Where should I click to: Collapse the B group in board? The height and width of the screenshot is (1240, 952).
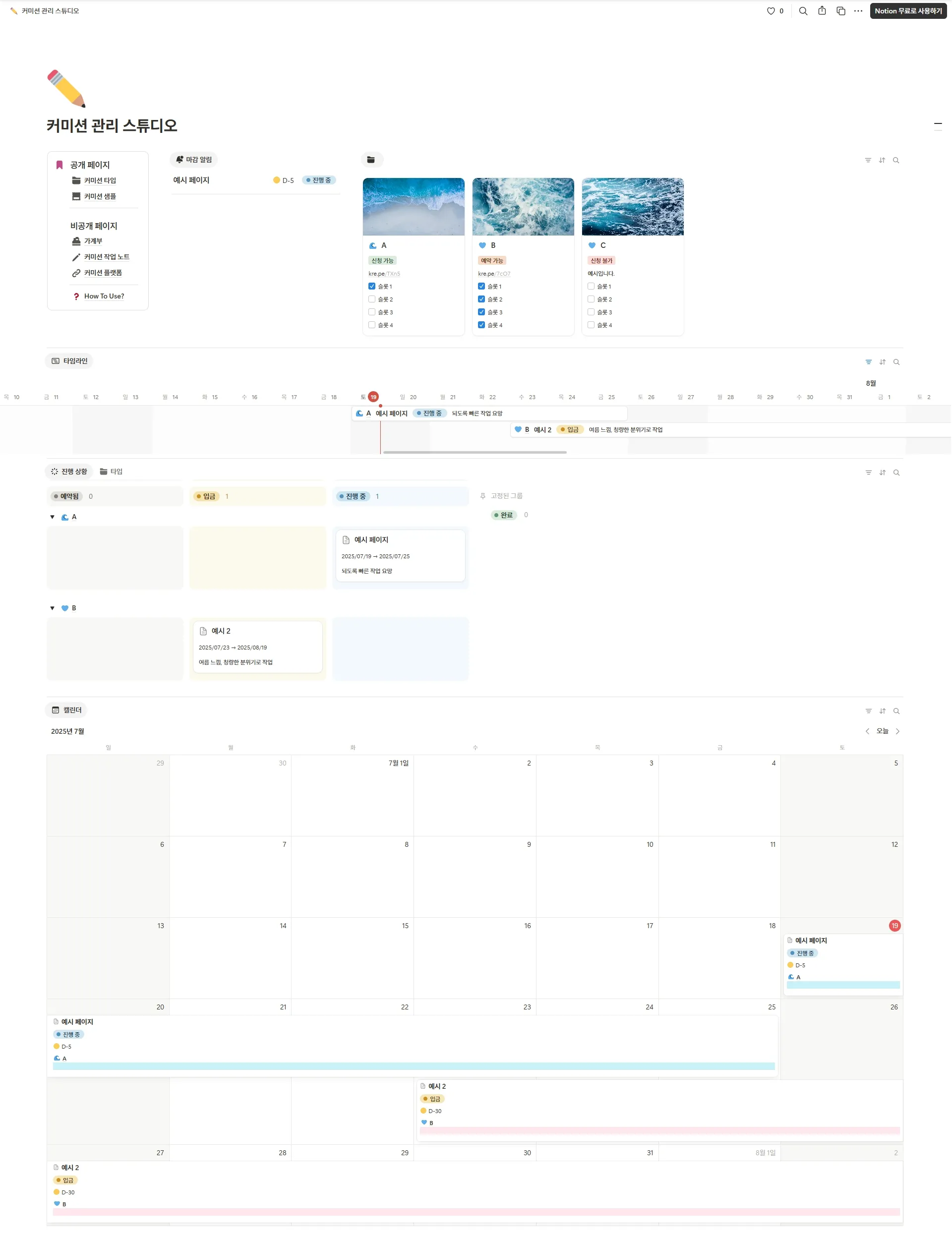click(52, 608)
